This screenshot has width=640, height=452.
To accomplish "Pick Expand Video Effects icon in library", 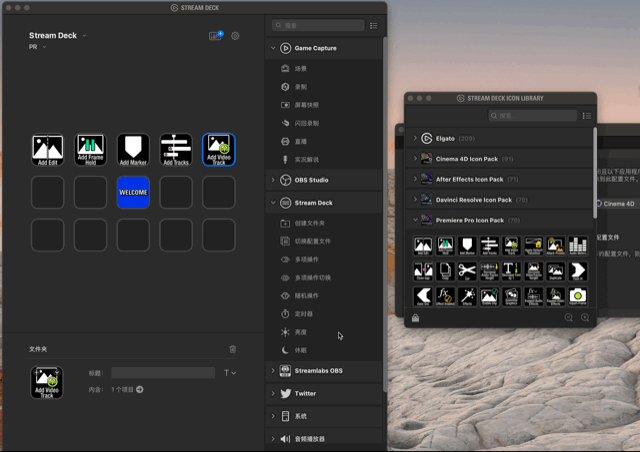I will [x=556, y=296].
